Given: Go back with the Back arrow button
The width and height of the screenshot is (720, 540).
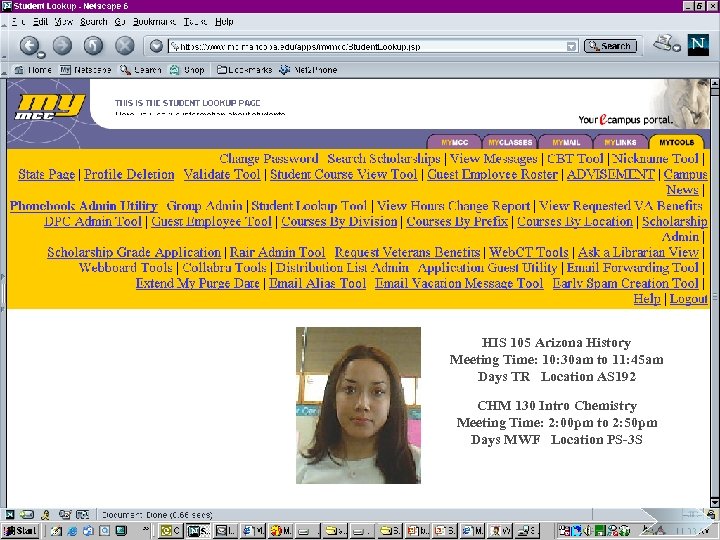Looking at the screenshot, I should 29,45.
